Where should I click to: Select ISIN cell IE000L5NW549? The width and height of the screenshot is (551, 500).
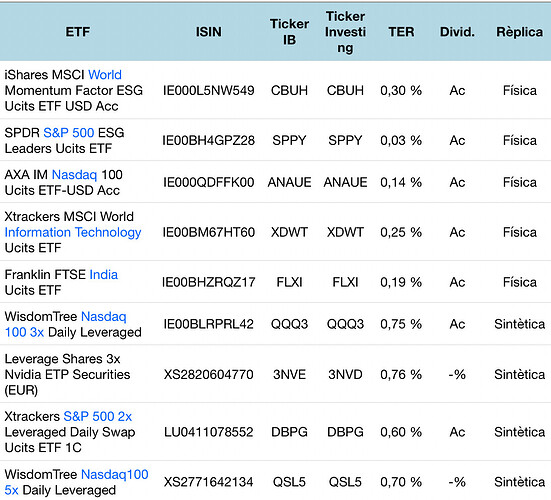[208, 91]
